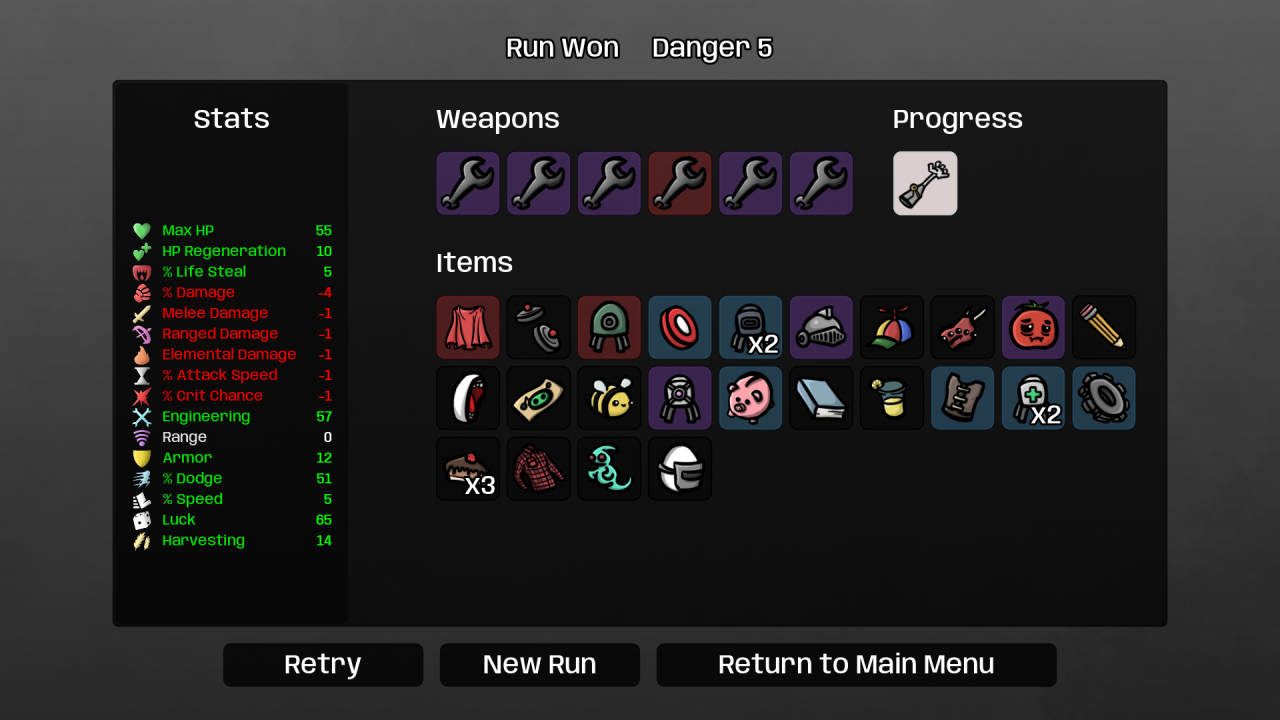This screenshot has width=1280, height=720.
Task: Click the Luck stat entry
Action: point(232,520)
